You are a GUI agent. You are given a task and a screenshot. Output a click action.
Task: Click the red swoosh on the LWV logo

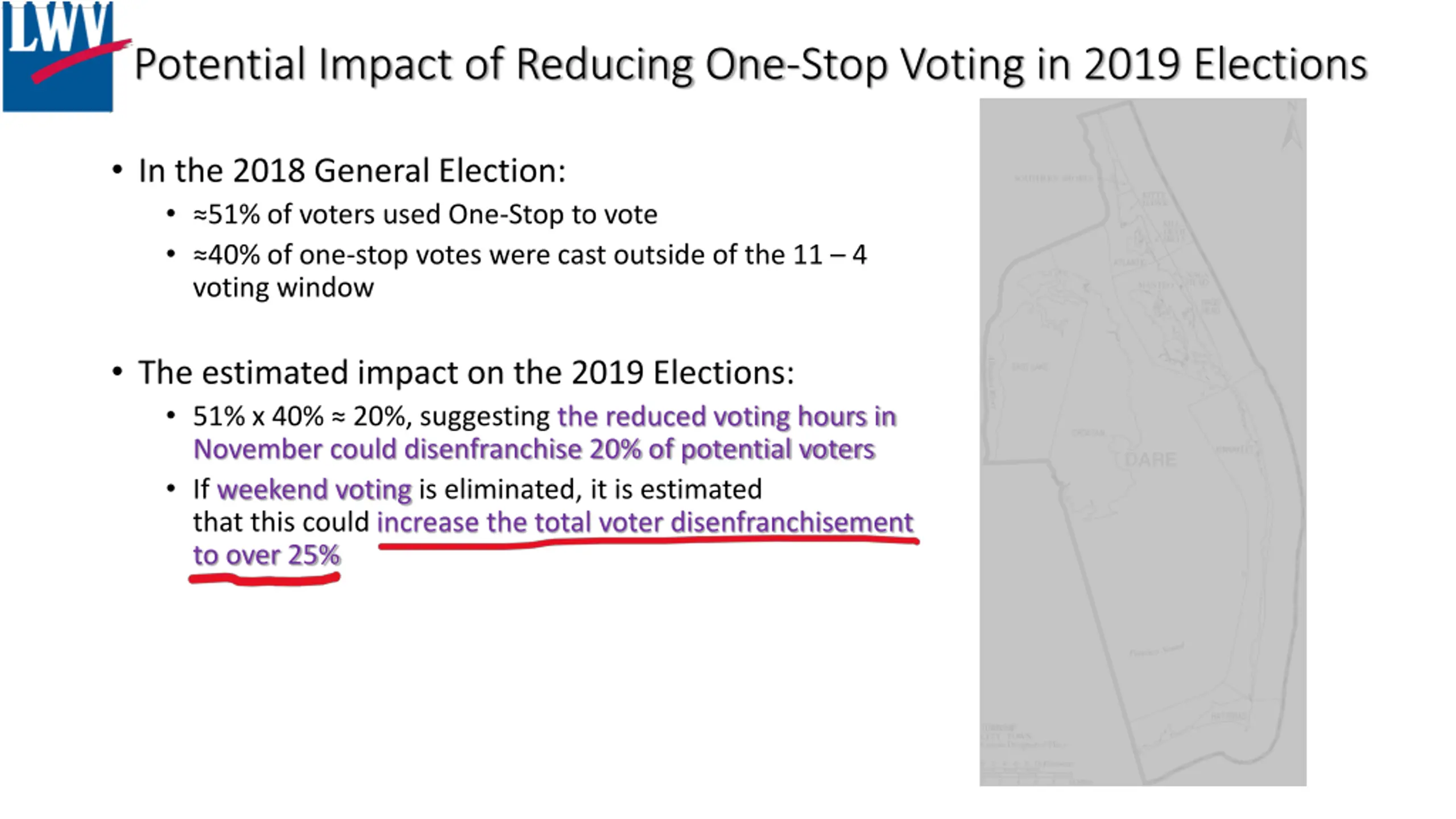(81, 61)
